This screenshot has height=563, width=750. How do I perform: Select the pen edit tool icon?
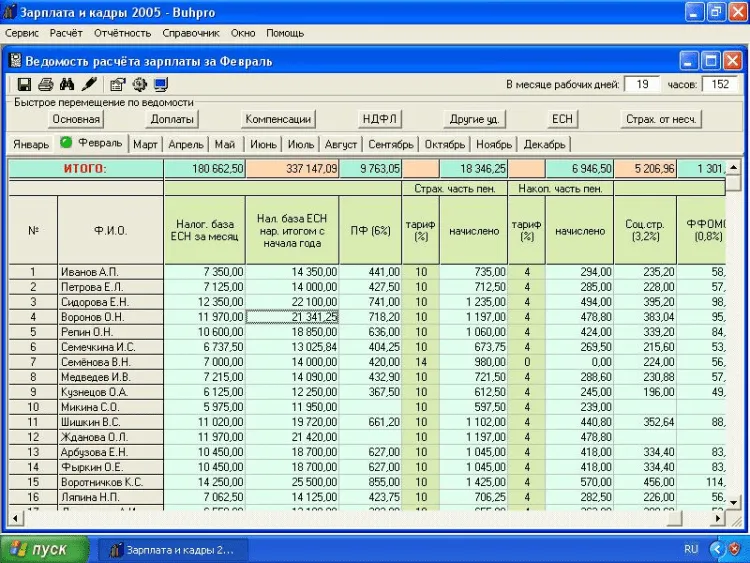pyautogui.click(x=89, y=85)
